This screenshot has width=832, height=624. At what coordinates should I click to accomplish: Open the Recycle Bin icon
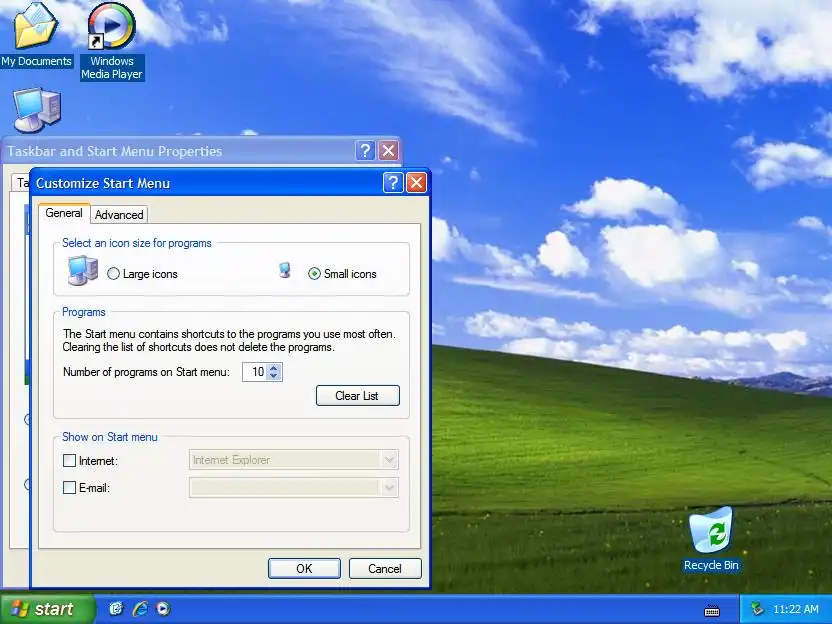[711, 539]
